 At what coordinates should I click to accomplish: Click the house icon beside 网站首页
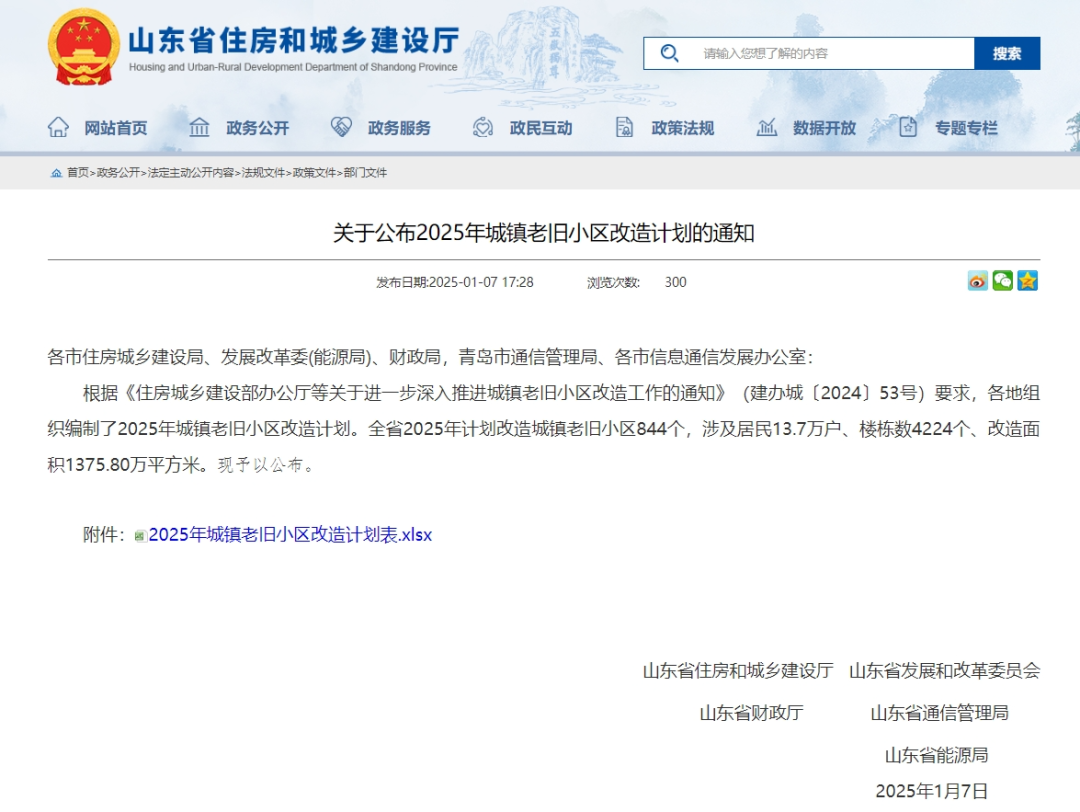[x=59, y=128]
